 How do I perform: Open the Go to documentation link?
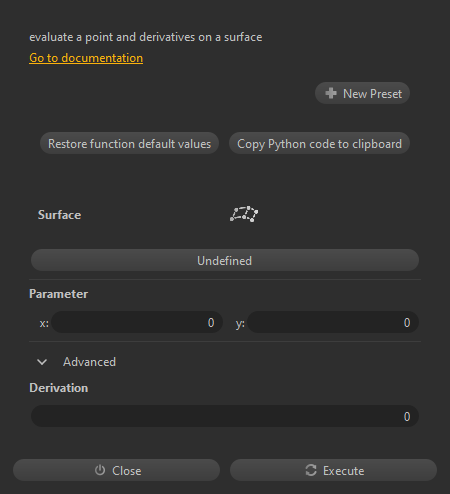tap(86, 58)
